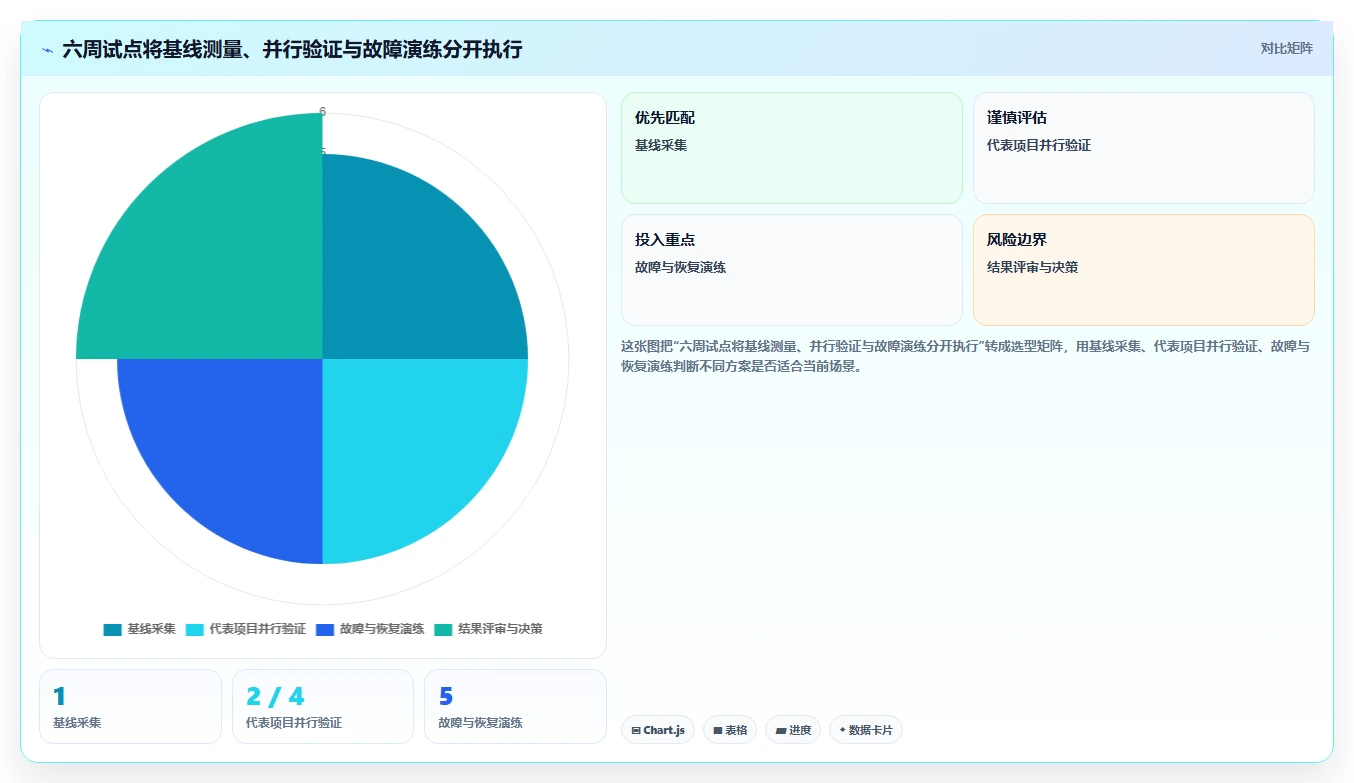Click the stat card showing 5
This screenshot has height=783, width=1354.
point(515,707)
